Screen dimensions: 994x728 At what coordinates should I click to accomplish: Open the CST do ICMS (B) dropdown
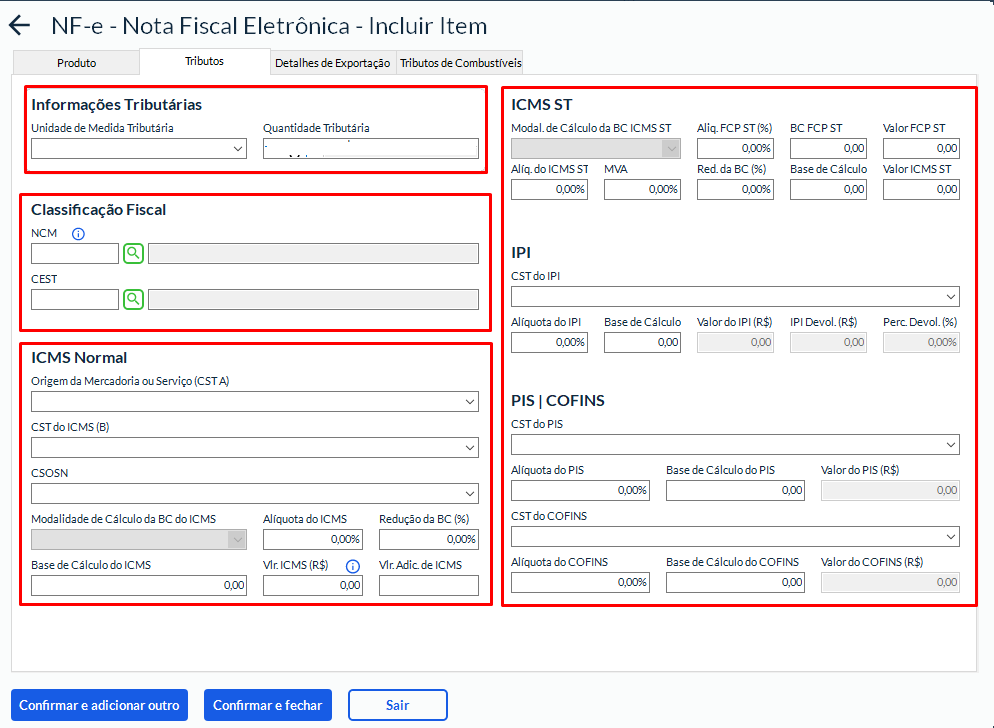click(255, 448)
